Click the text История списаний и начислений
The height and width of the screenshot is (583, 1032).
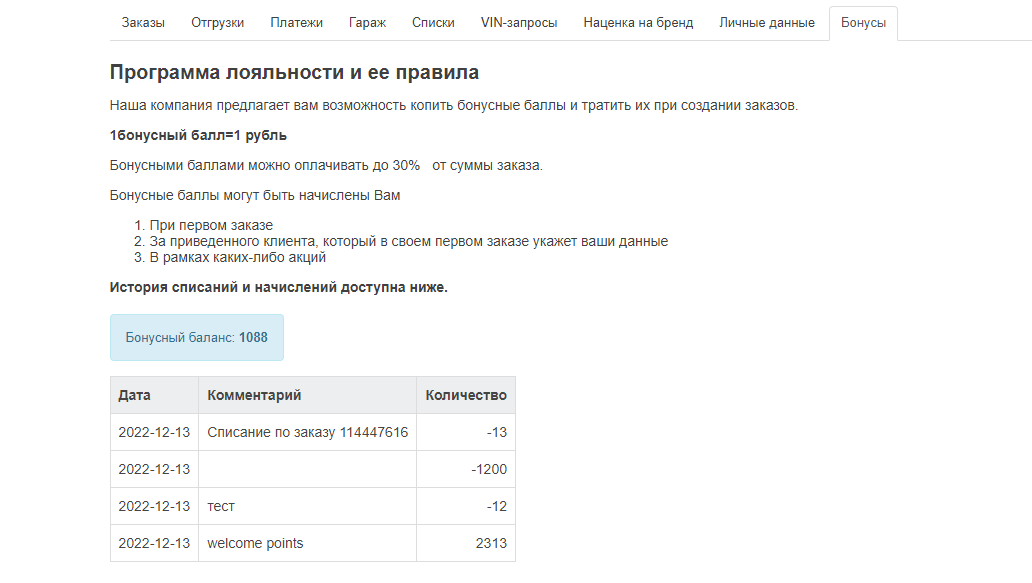coord(278,288)
